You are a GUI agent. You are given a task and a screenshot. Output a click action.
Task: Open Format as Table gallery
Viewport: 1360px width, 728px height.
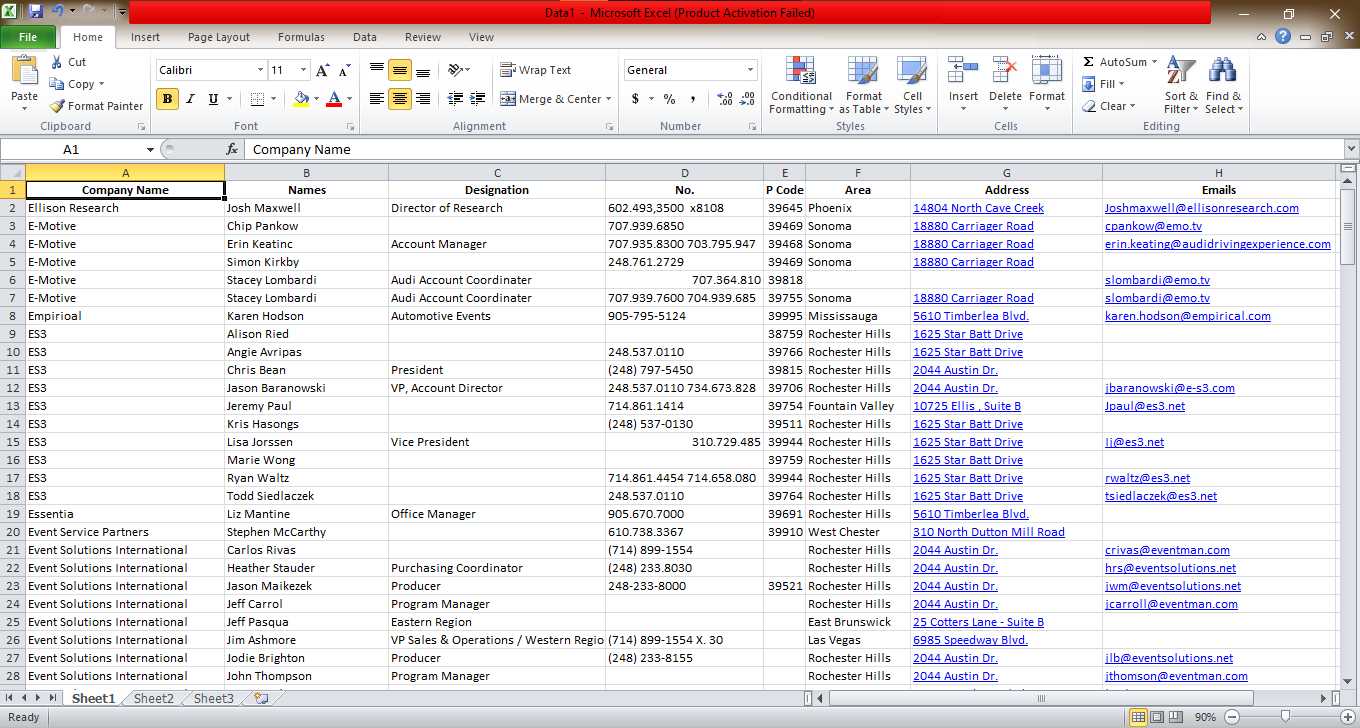864,86
